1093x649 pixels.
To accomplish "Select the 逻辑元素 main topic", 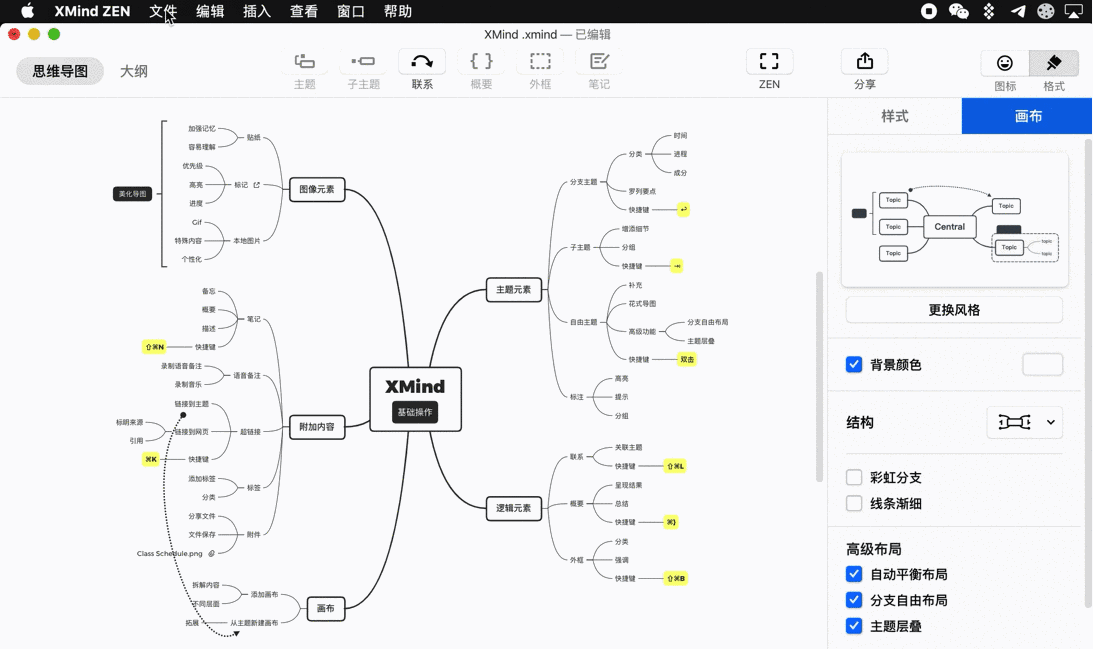I will [514, 508].
